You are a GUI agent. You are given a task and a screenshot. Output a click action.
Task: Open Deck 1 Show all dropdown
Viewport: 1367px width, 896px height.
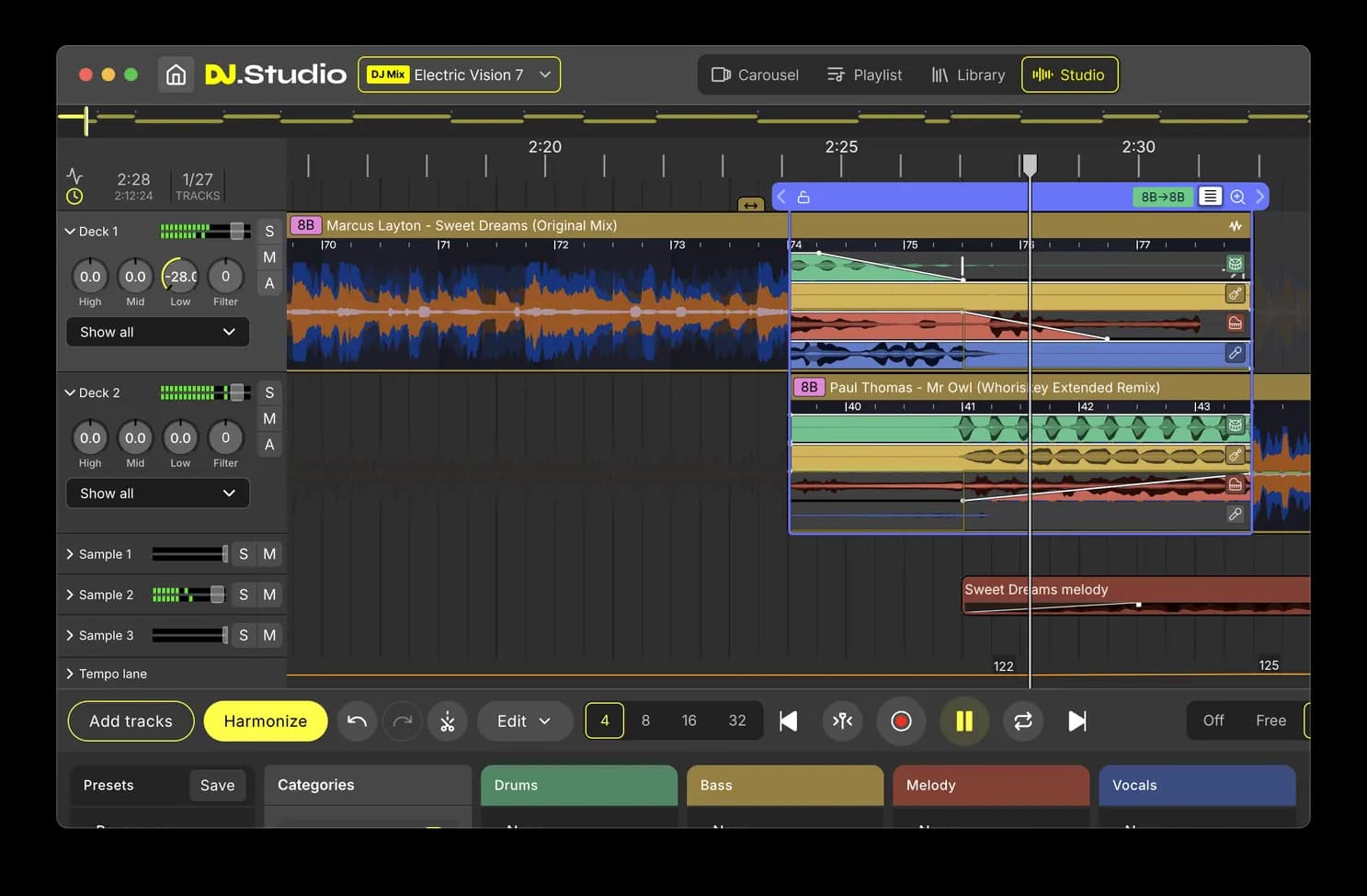tap(157, 332)
